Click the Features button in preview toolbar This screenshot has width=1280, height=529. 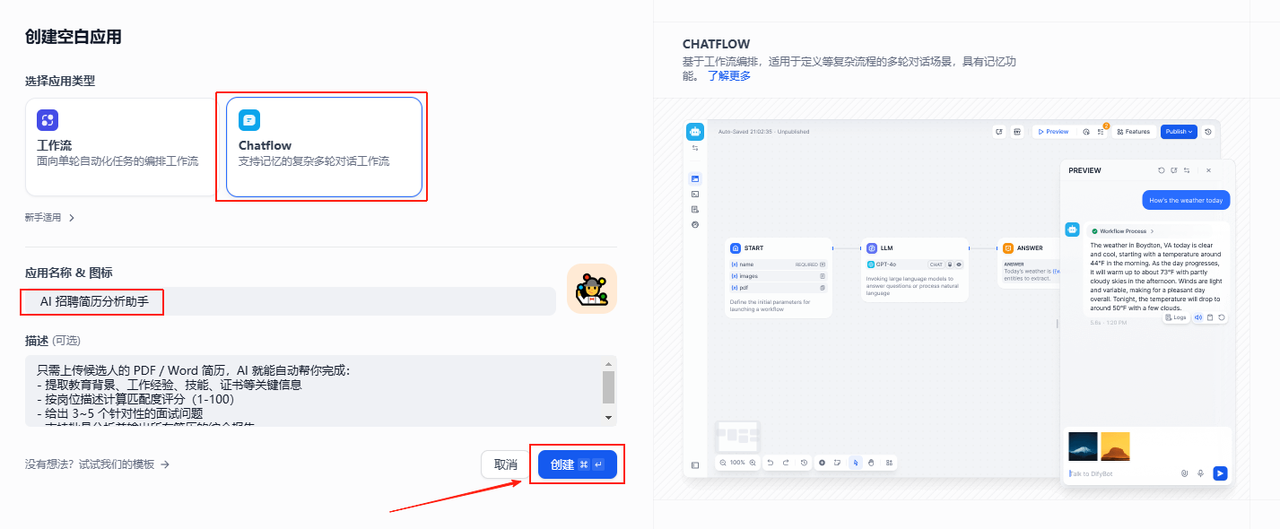click(1134, 131)
